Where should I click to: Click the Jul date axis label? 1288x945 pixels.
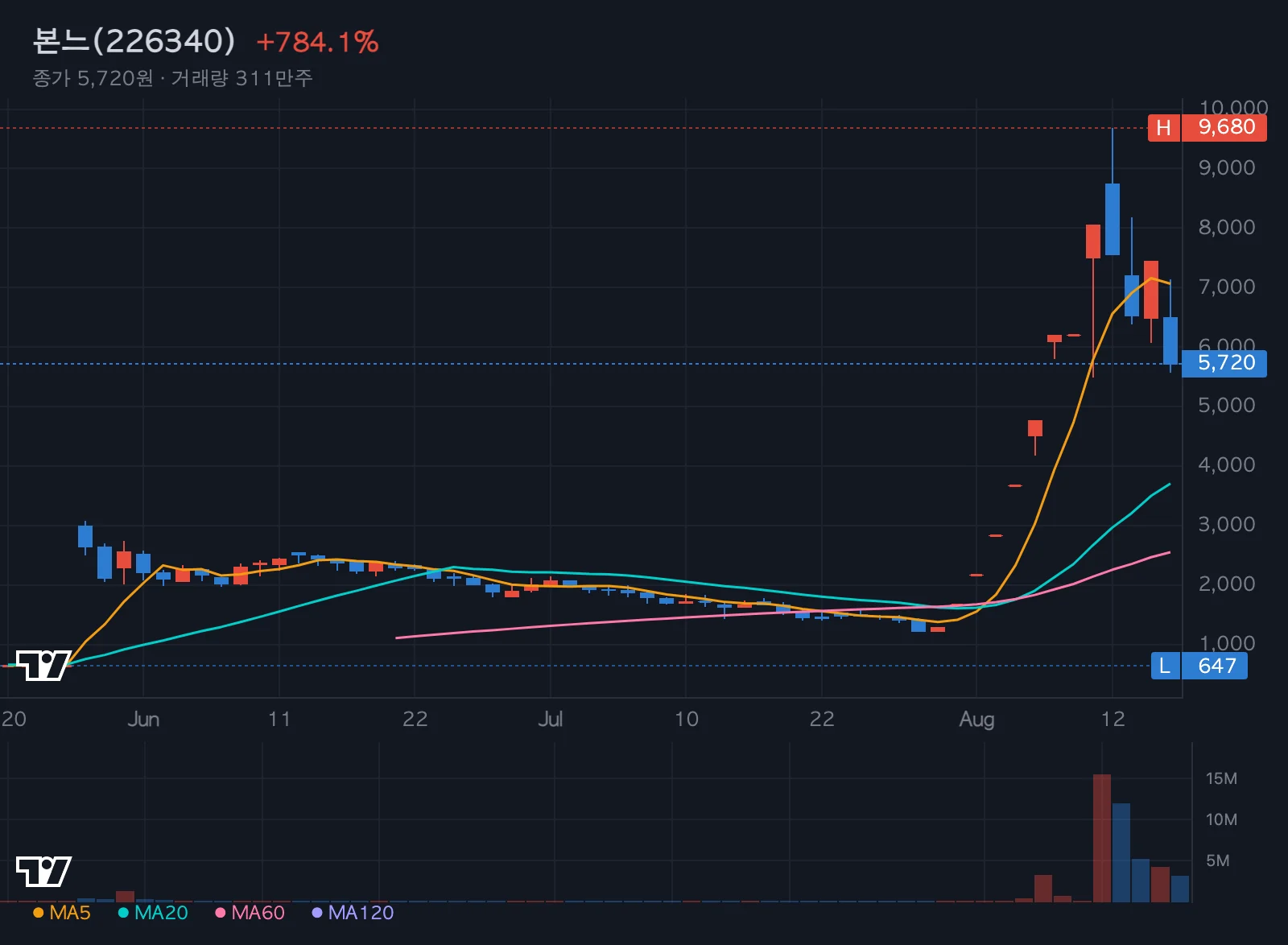pyautogui.click(x=551, y=719)
